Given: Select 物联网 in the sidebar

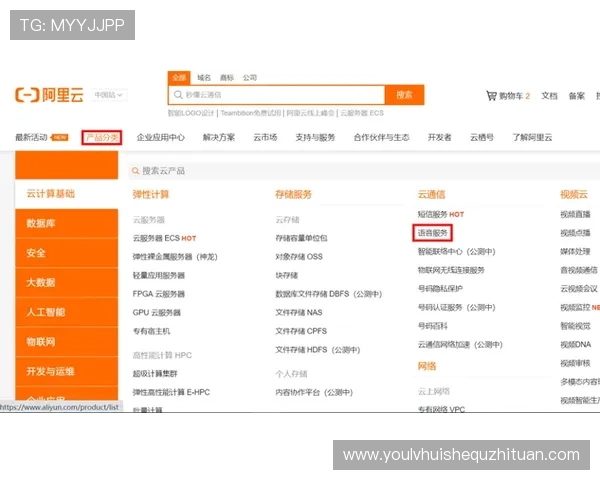Looking at the screenshot, I should (67, 342).
